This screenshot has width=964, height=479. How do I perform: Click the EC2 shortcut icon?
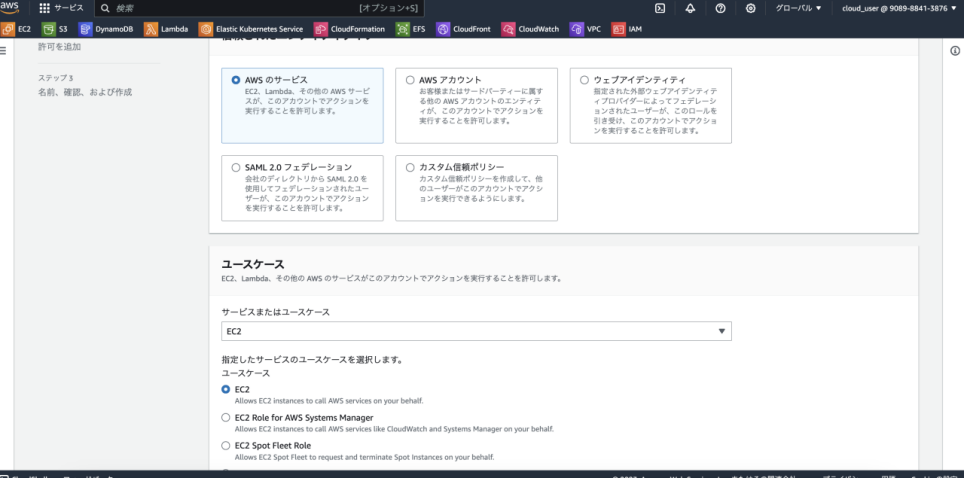click(x=7, y=29)
